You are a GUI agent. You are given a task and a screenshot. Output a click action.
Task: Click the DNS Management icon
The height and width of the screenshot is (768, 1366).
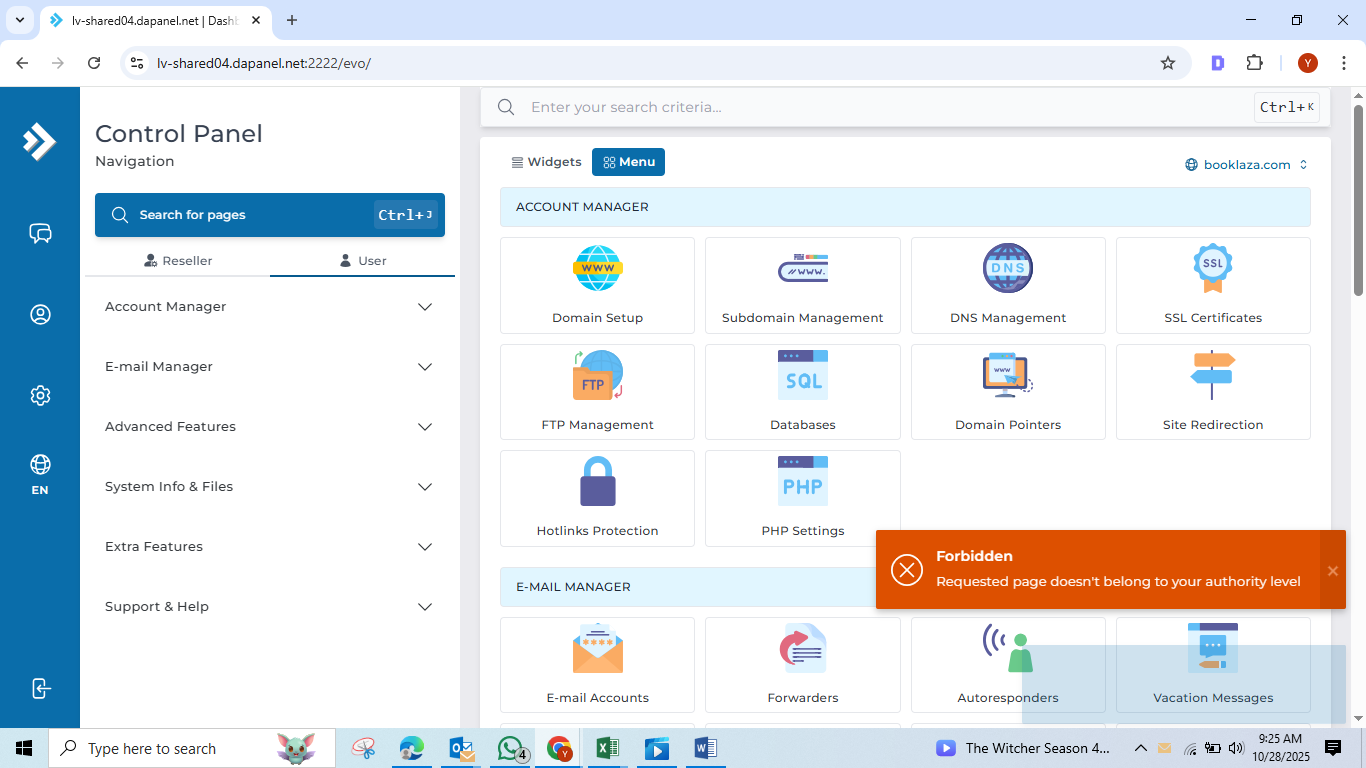tap(1007, 269)
